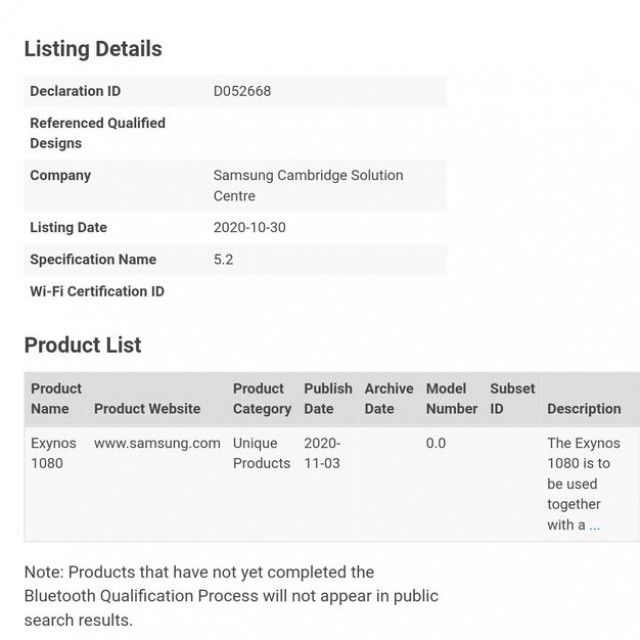Click the Model Number column header
640x640 pixels.
point(452,398)
